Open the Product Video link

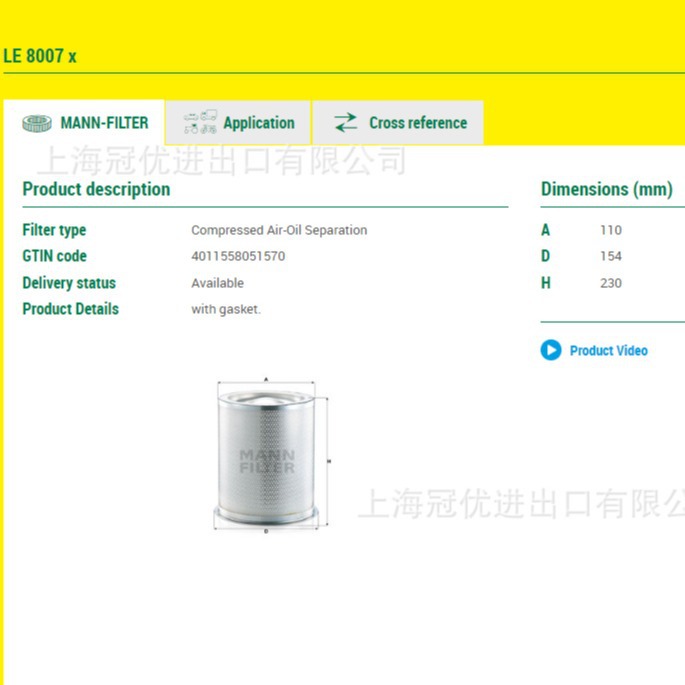click(609, 350)
